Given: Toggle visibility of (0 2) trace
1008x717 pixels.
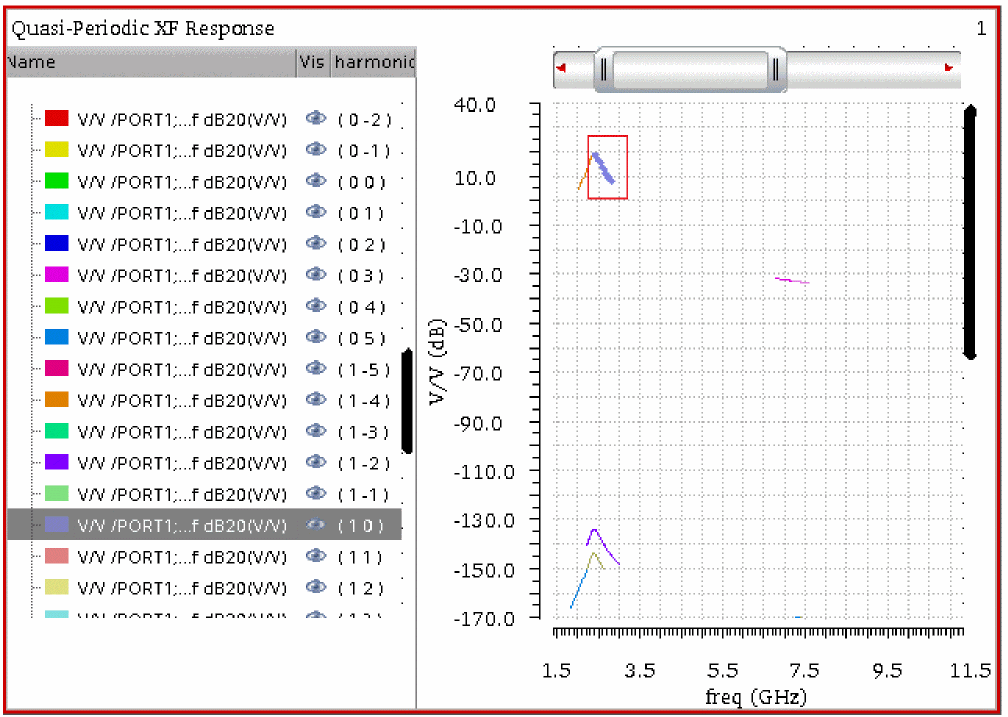Looking at the screenshot, I should coord(316,243).
